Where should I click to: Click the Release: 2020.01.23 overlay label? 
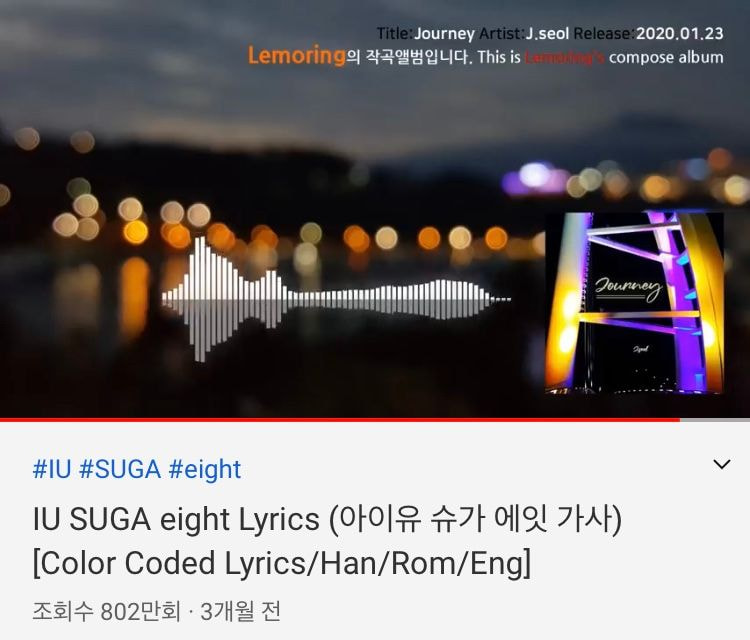tap(648, 33)
